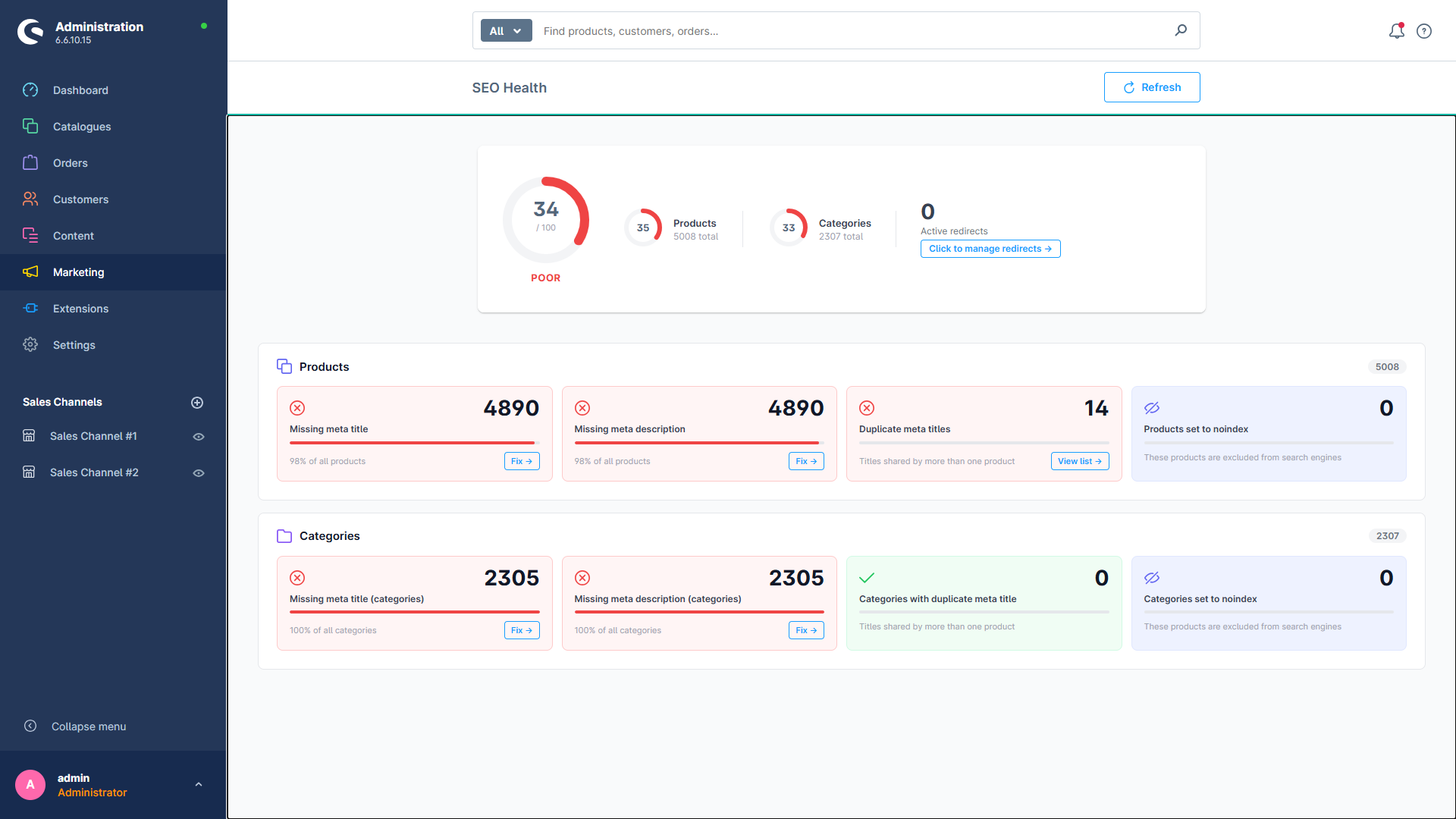This screenshot has width=1456, height=819.
Task: Collapse the admin user menu chevron
Action: [199, 784]
